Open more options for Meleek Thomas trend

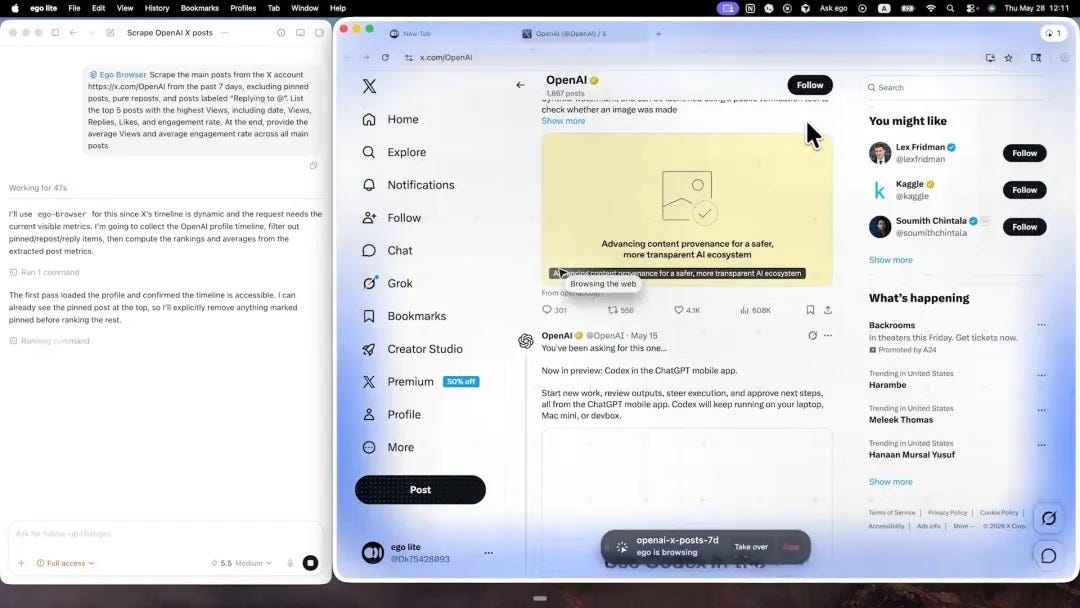pyautogui.click(x=1041, y=410)
